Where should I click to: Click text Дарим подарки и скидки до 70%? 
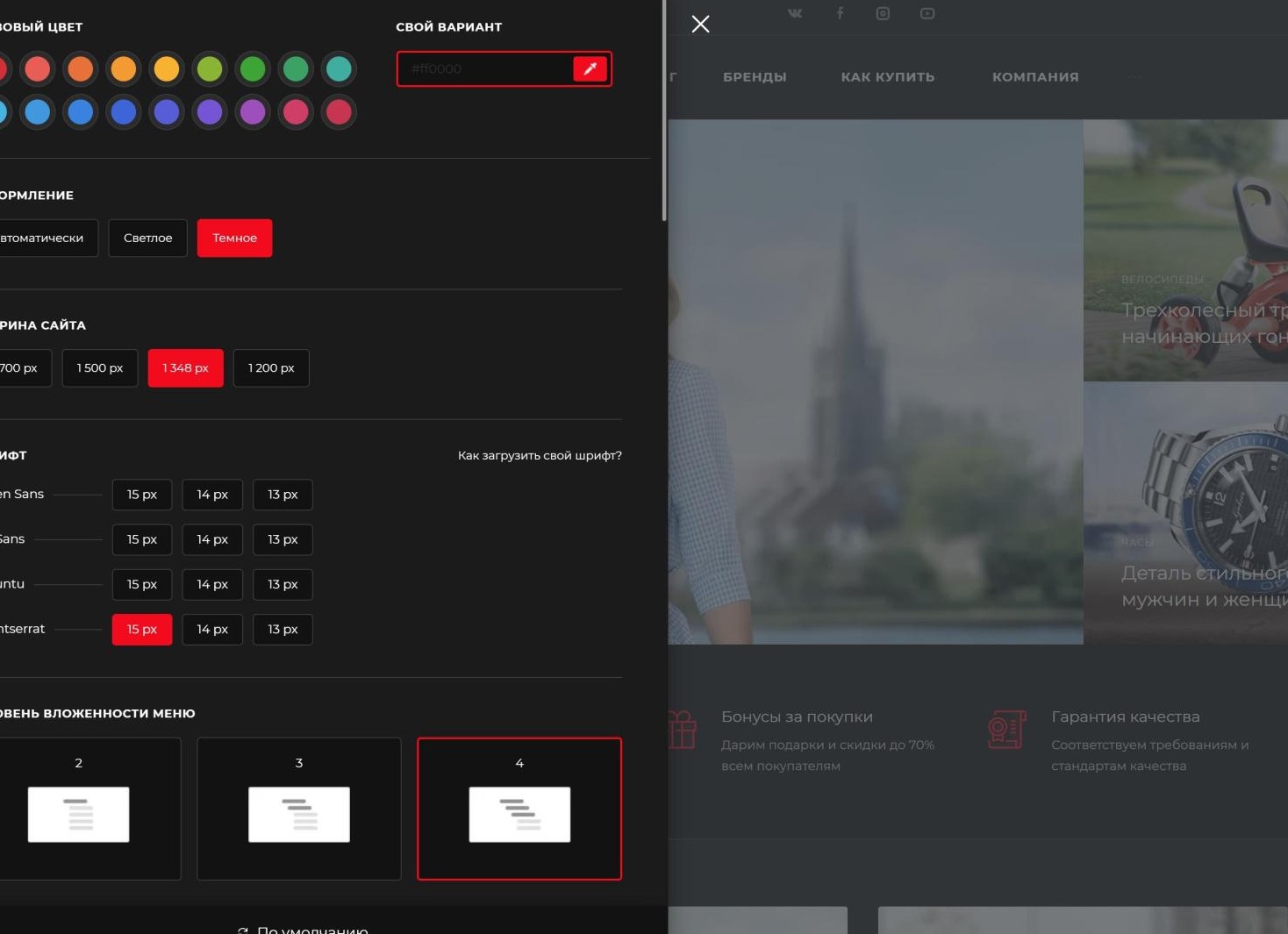click(827, 745)
